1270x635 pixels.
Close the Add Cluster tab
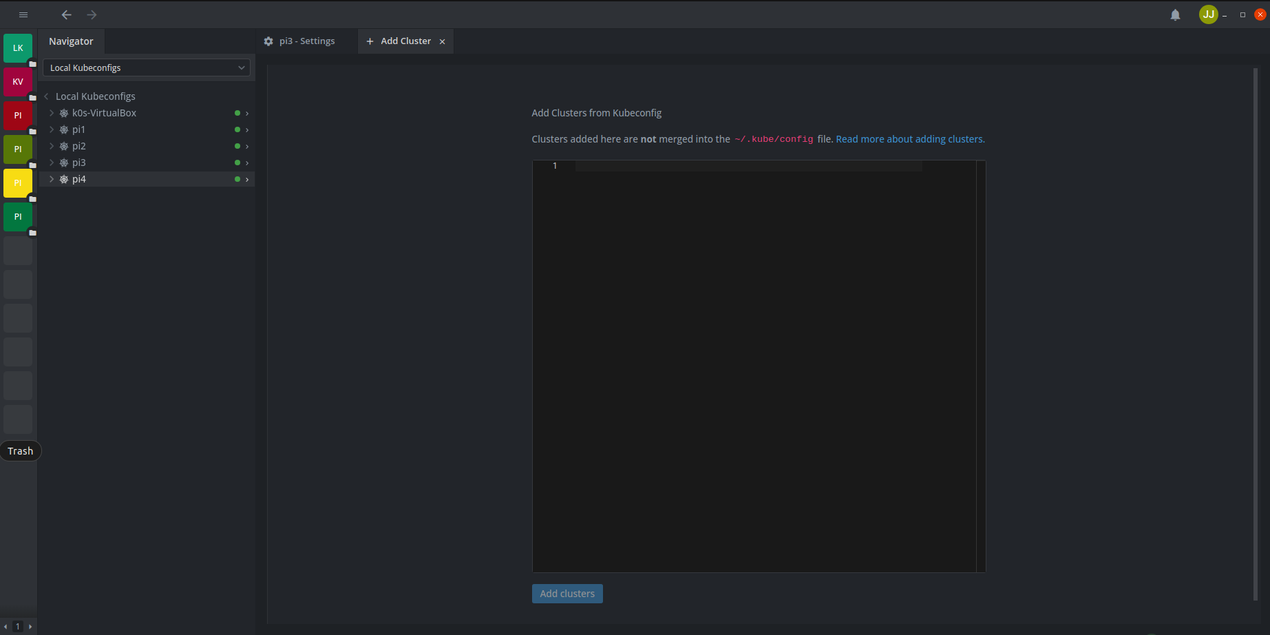pyautogui.click(x=442, y=42)
